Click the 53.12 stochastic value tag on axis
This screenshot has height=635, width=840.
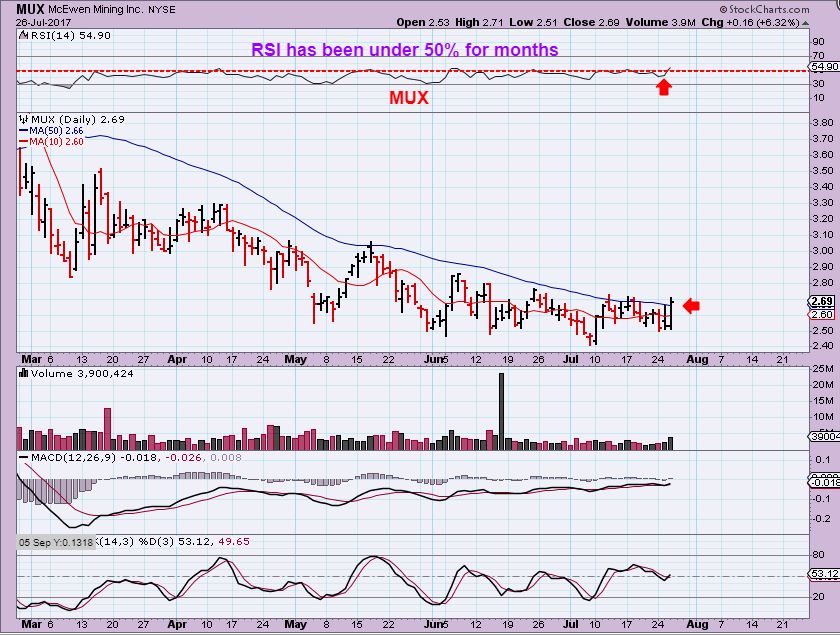pyautogui.click(x=824, y=574)
